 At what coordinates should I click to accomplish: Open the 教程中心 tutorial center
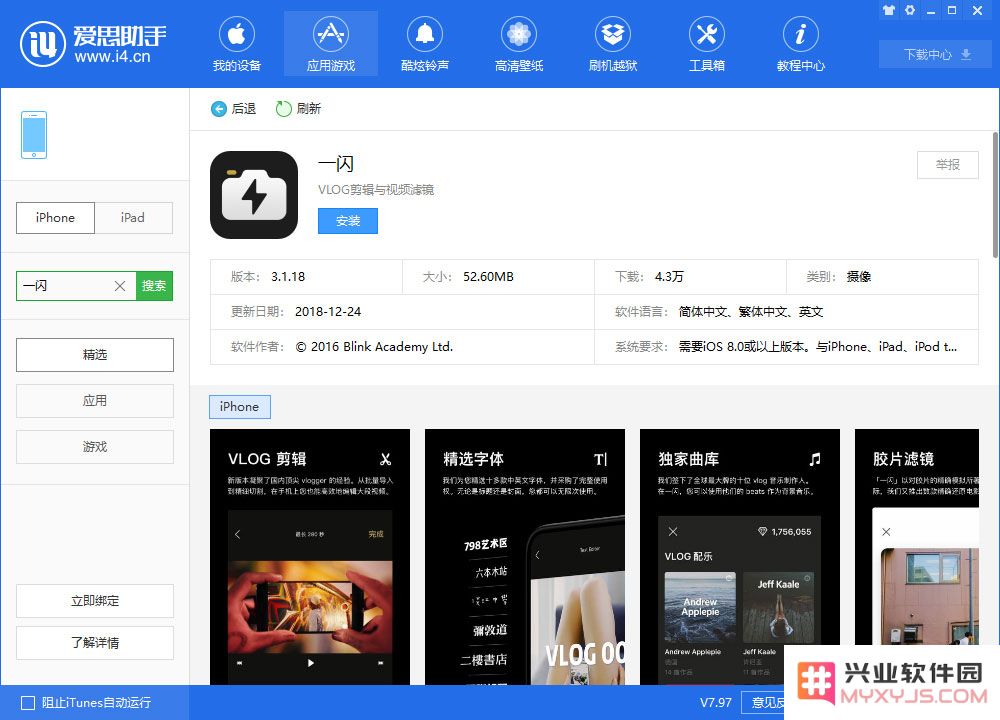pyautogui.click(x=800, y=43)
